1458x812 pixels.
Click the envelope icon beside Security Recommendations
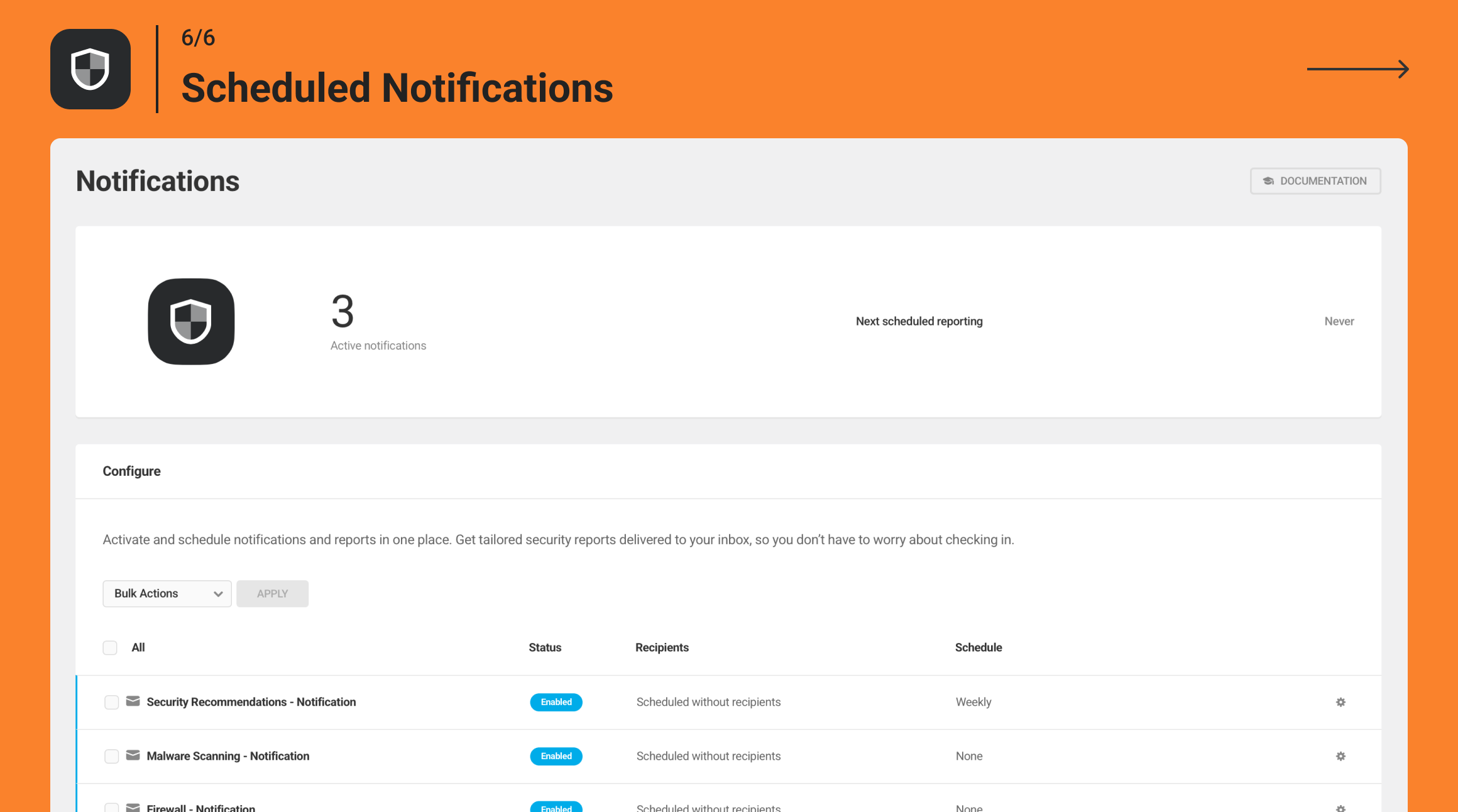coord(133,701)
